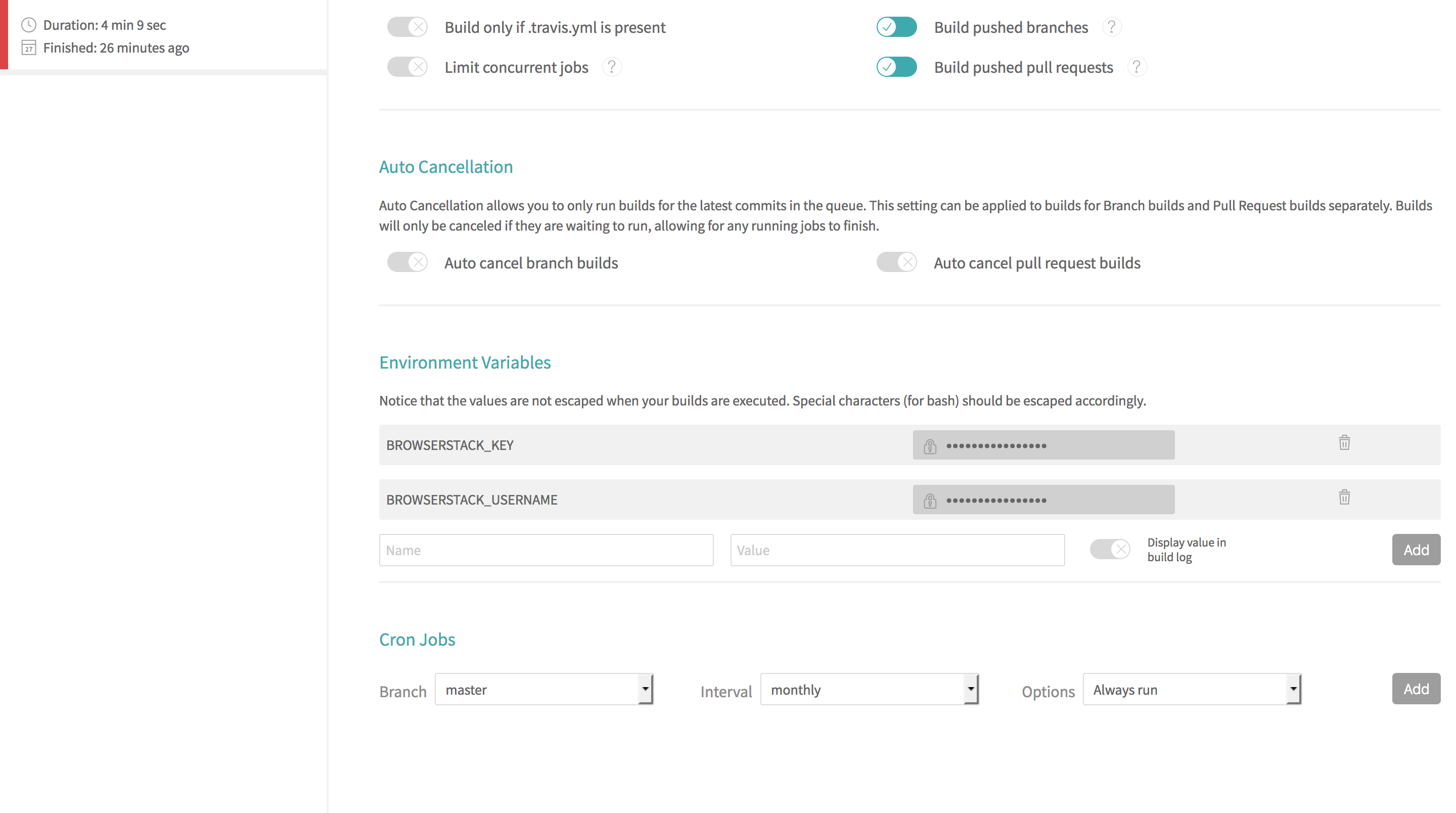Click the calendar icon beside Finished time
The image size is (1456, 813).
[x=29, y=48]
